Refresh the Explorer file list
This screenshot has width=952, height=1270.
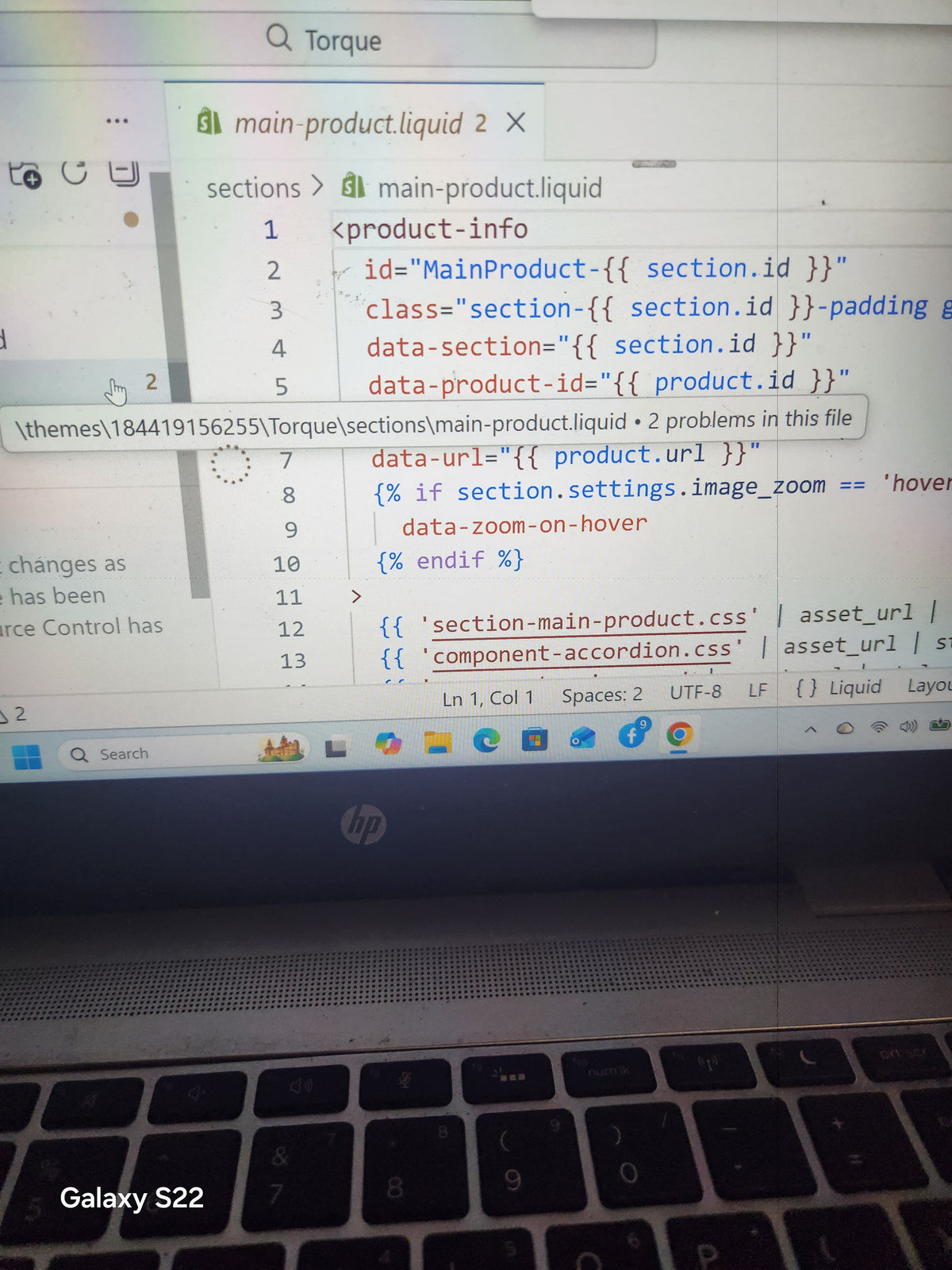tap(75, 171)
